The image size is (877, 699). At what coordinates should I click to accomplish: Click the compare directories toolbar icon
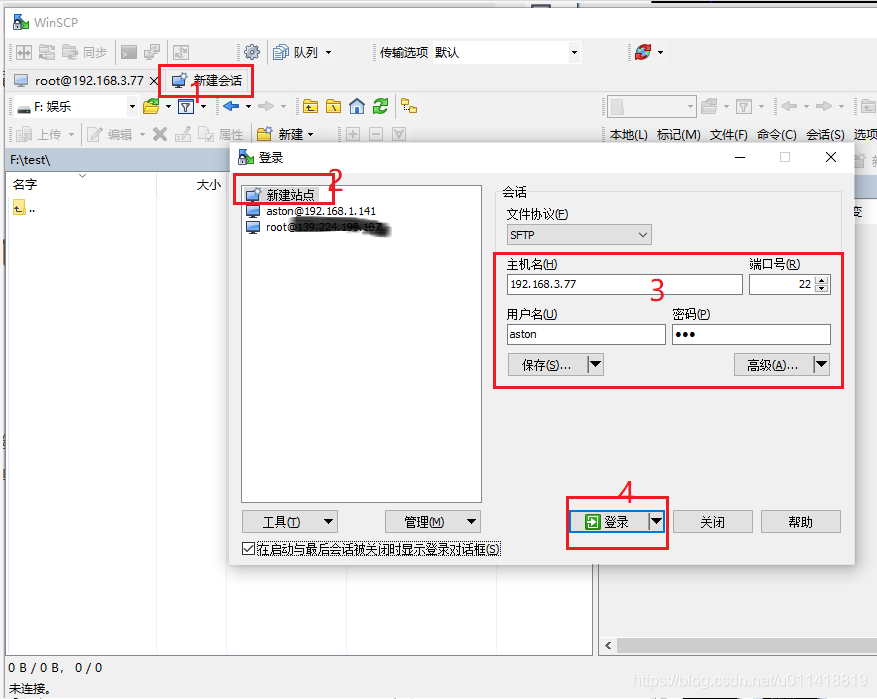click(24, 53)
